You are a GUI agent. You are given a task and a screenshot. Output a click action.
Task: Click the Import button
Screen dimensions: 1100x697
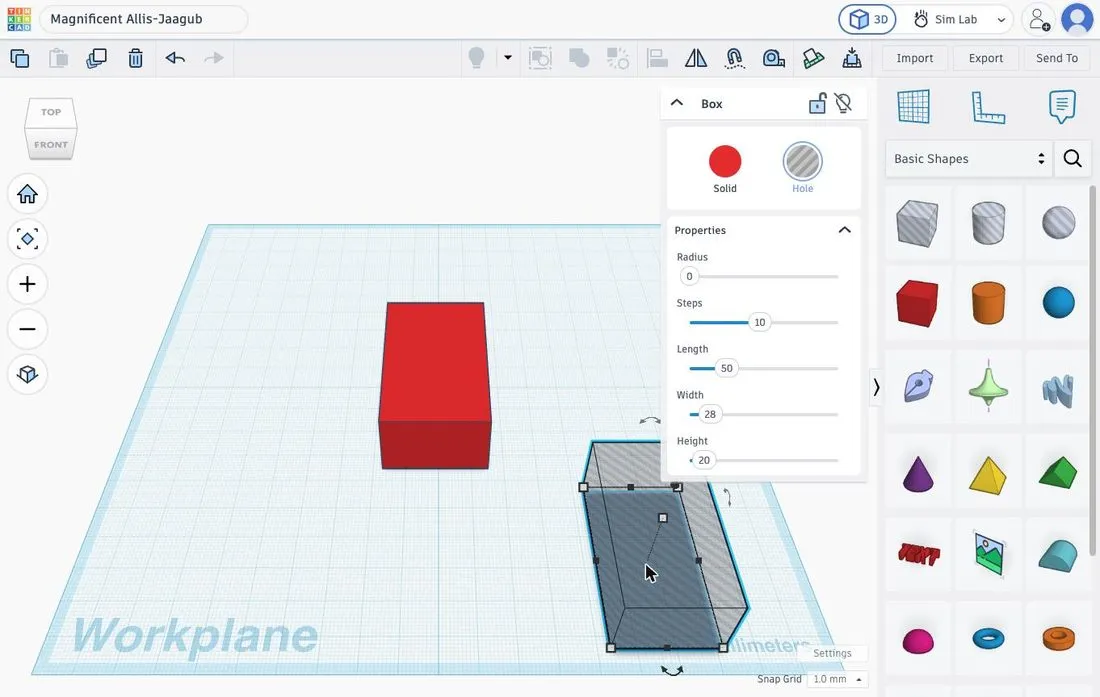click(x=915, y=58)
